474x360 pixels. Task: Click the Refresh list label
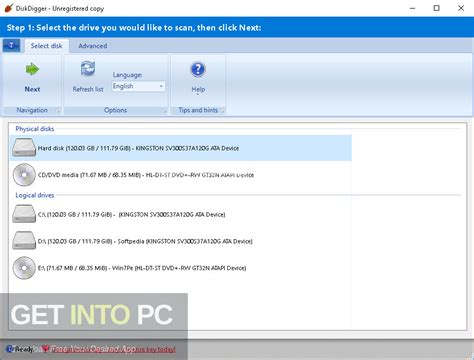point(88,89)
